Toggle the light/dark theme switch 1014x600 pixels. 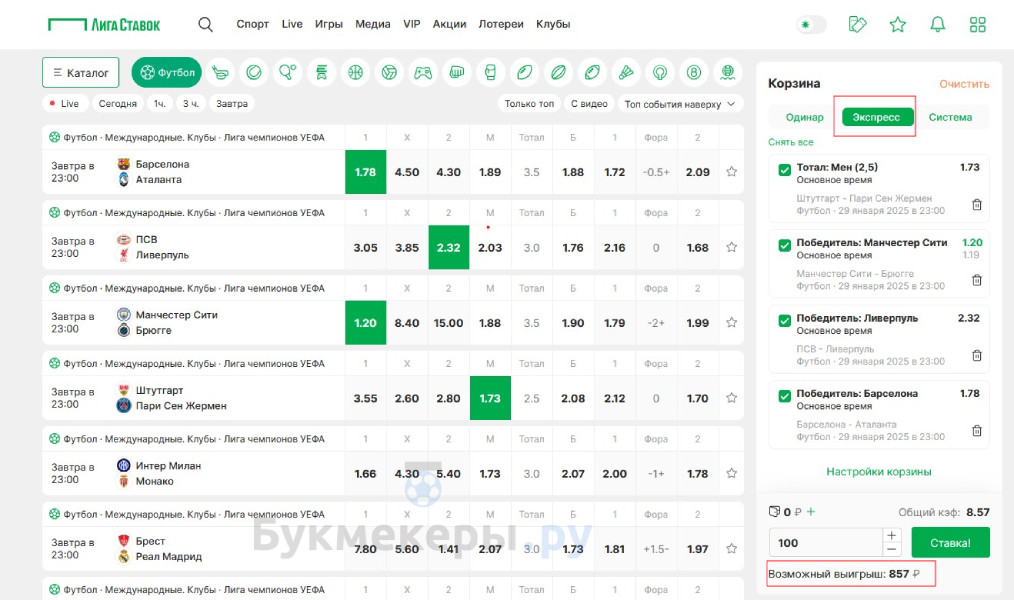[811, 24]
